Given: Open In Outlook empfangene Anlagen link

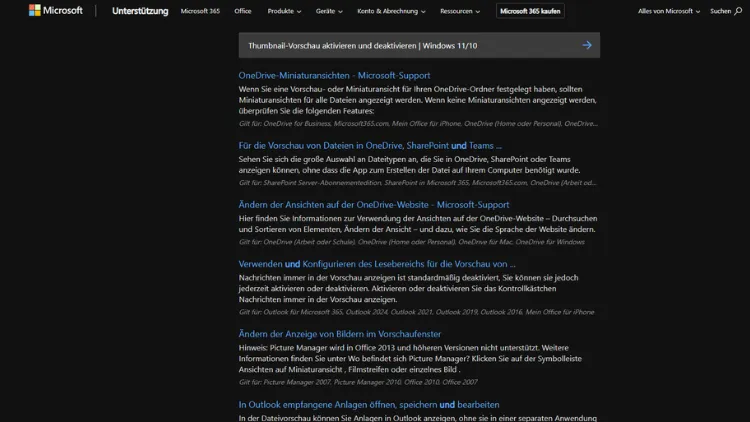Looking at the screenshot, I should (x=369, y=404).
